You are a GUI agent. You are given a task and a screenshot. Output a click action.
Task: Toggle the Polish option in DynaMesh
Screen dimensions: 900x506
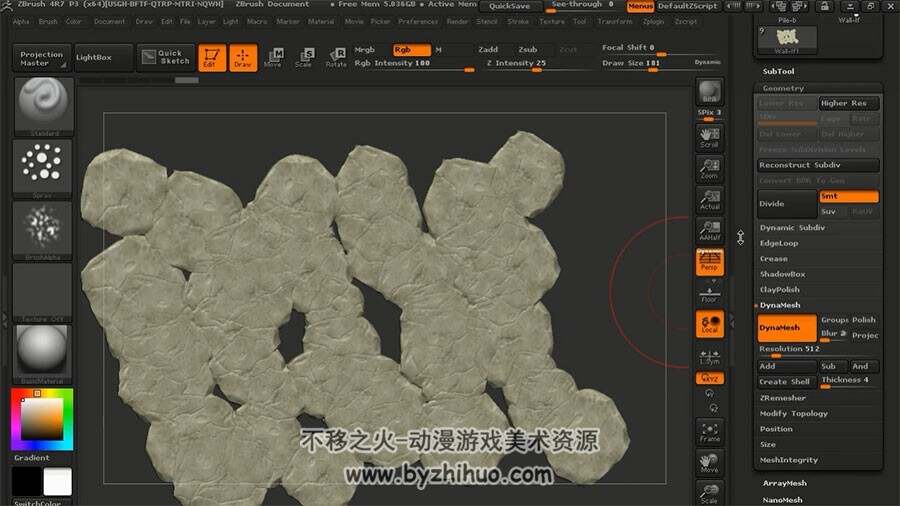(x=864, y=320)
